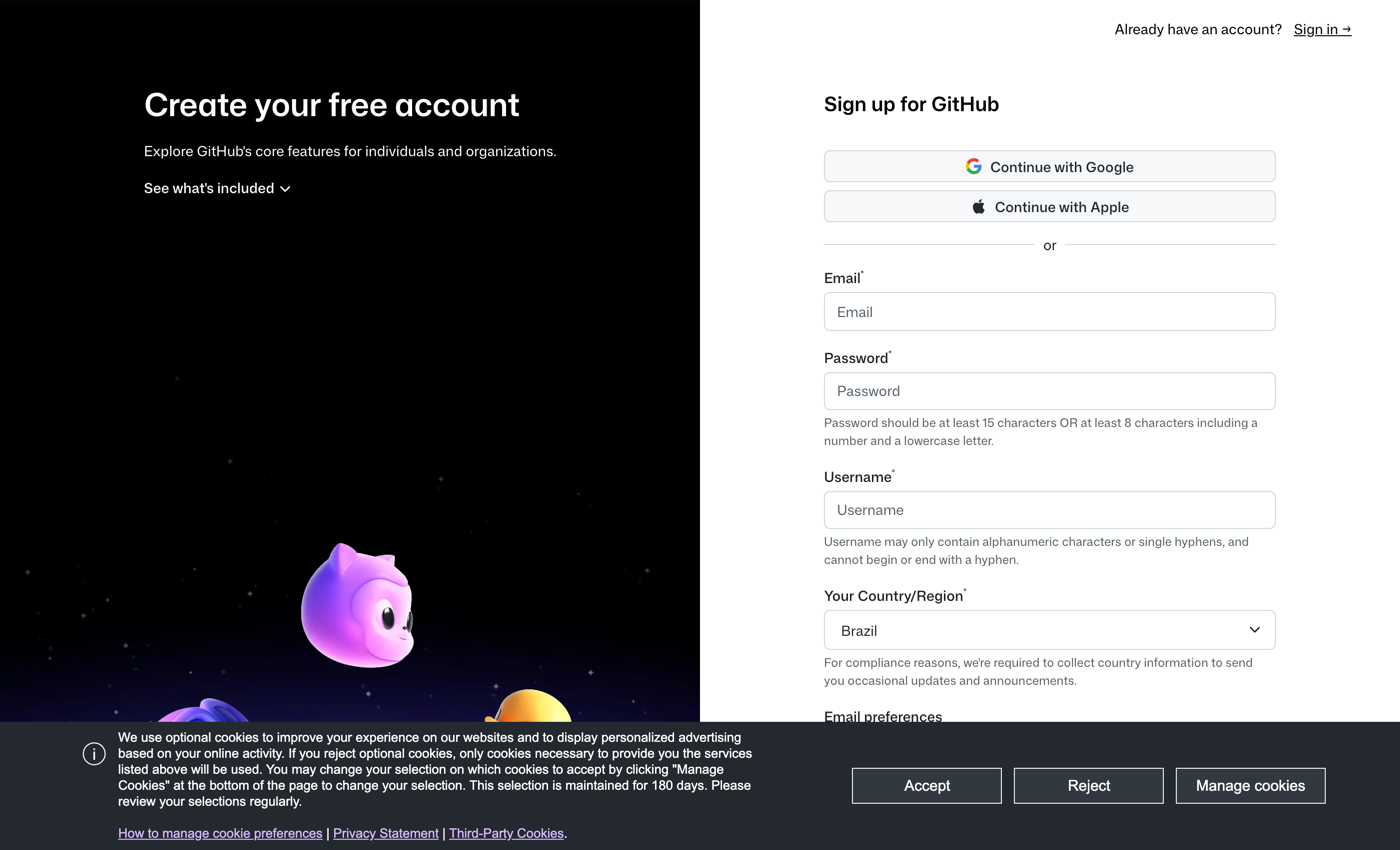The width and height of the screenshot is (1400, 850).
Task: Click the Explore GitHub's core features text
Action: pyautogui.click(x=350, y=151)
